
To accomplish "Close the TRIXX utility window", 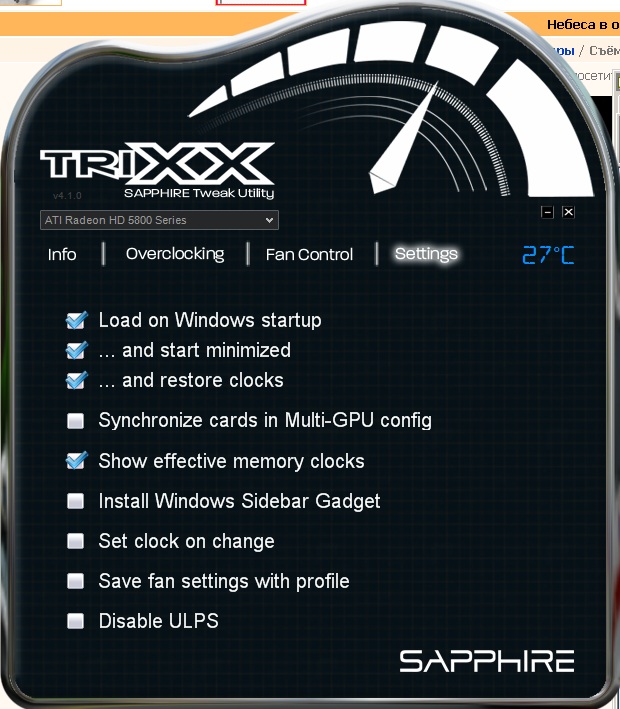I will pos(568,212).
